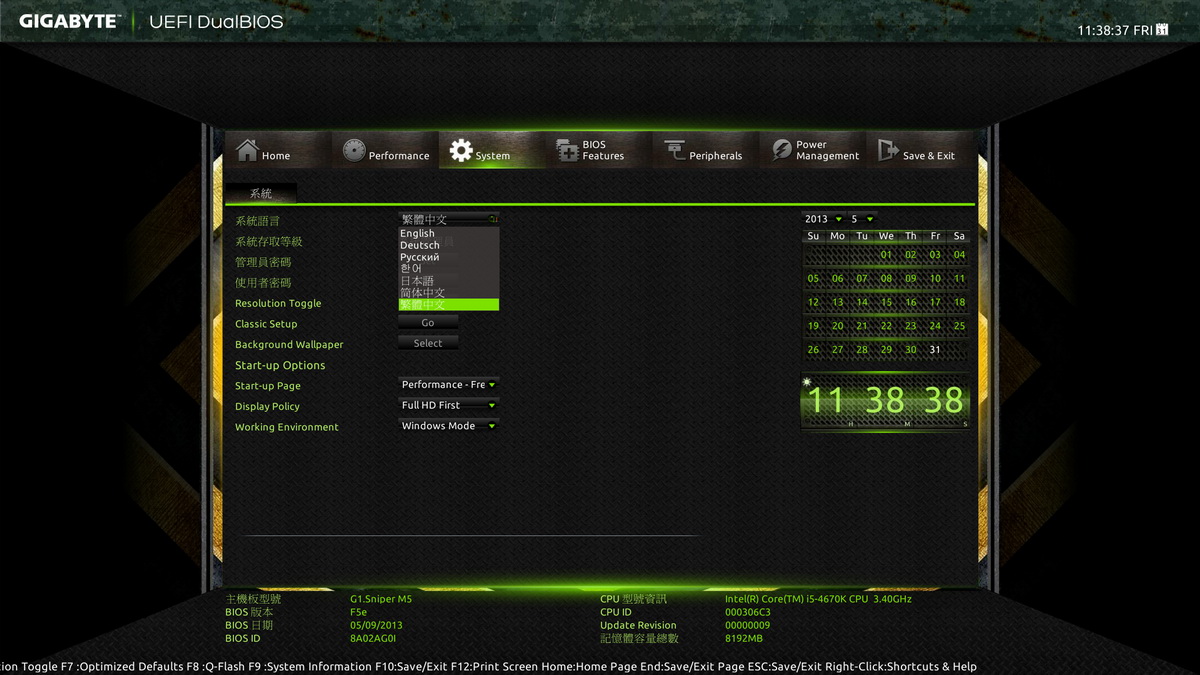Open the Working Environment dropdown

point(448,426)
